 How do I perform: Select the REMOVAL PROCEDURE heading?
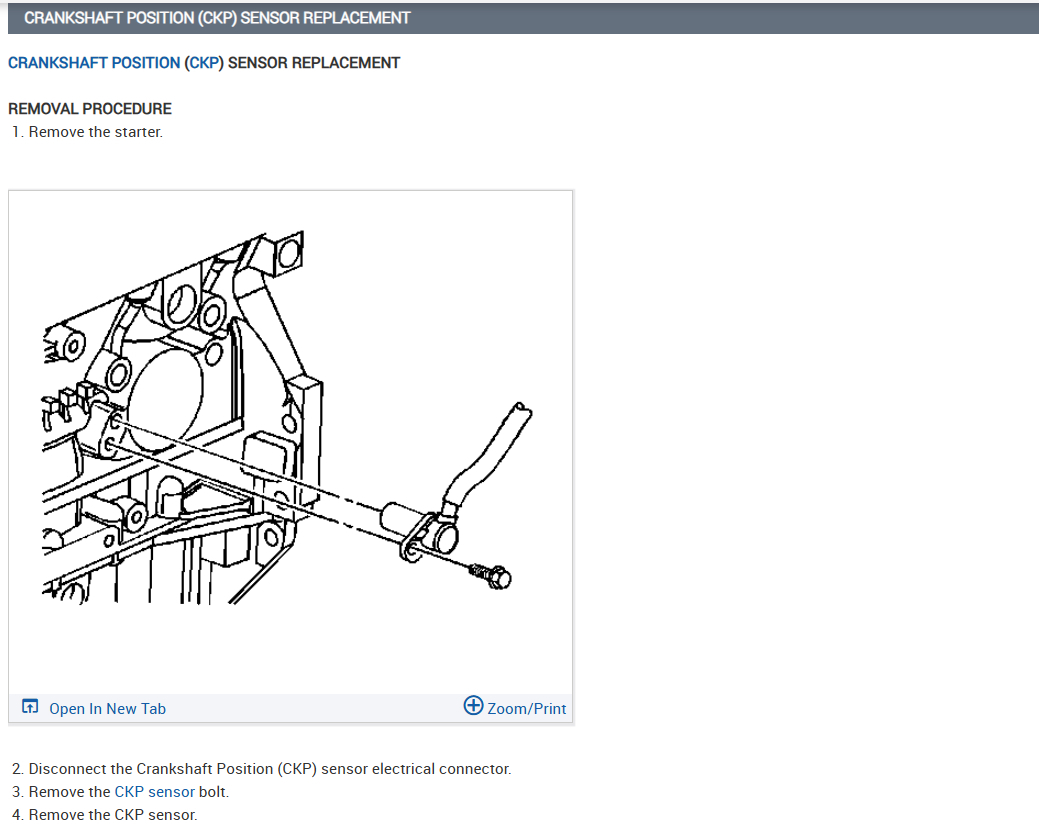90,109
